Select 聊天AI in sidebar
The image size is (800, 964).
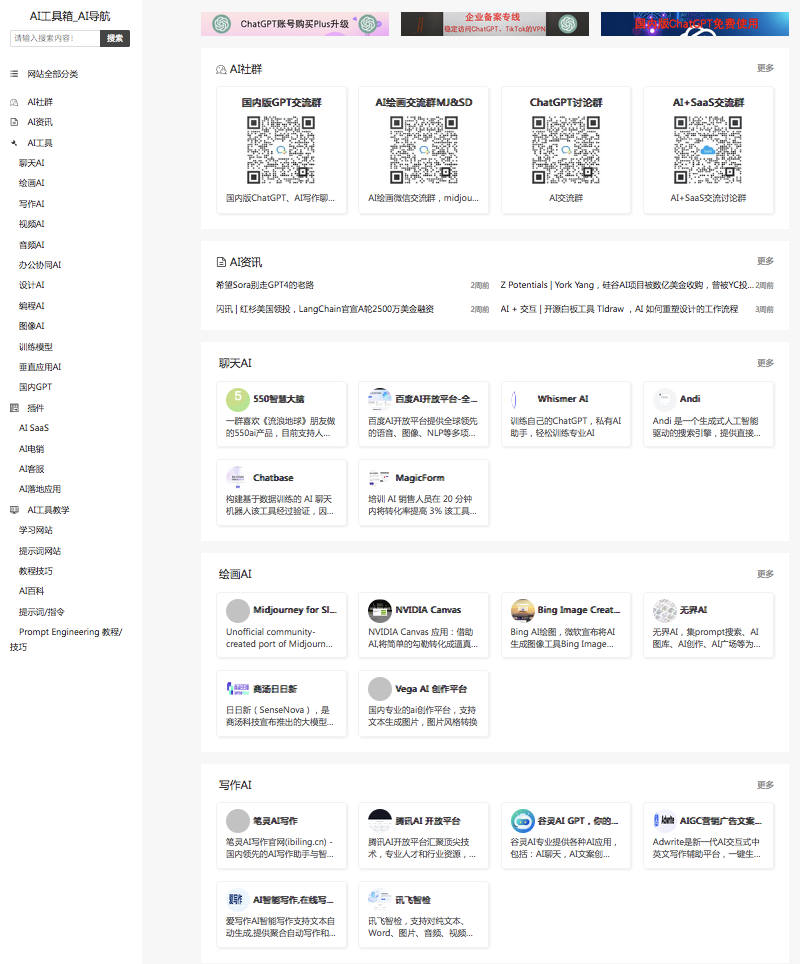tap(31, 163)
